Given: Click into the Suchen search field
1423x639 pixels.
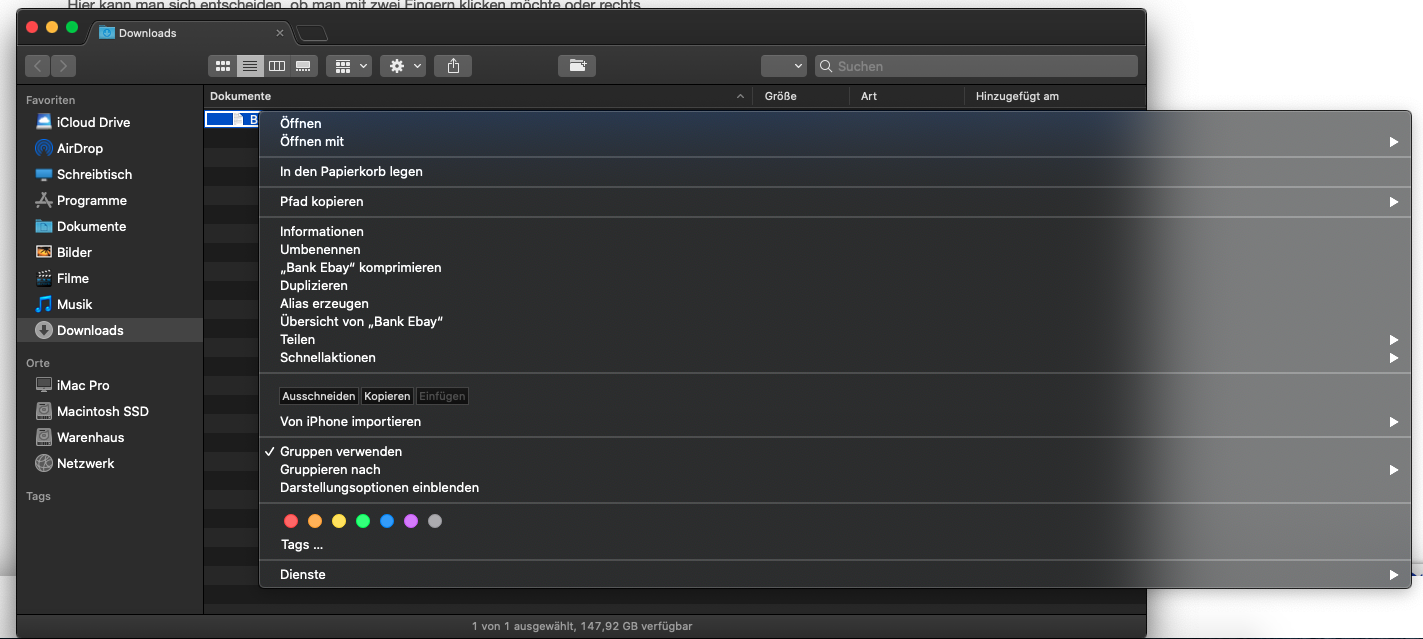Looking at the screenshot, I should point(976,66).
